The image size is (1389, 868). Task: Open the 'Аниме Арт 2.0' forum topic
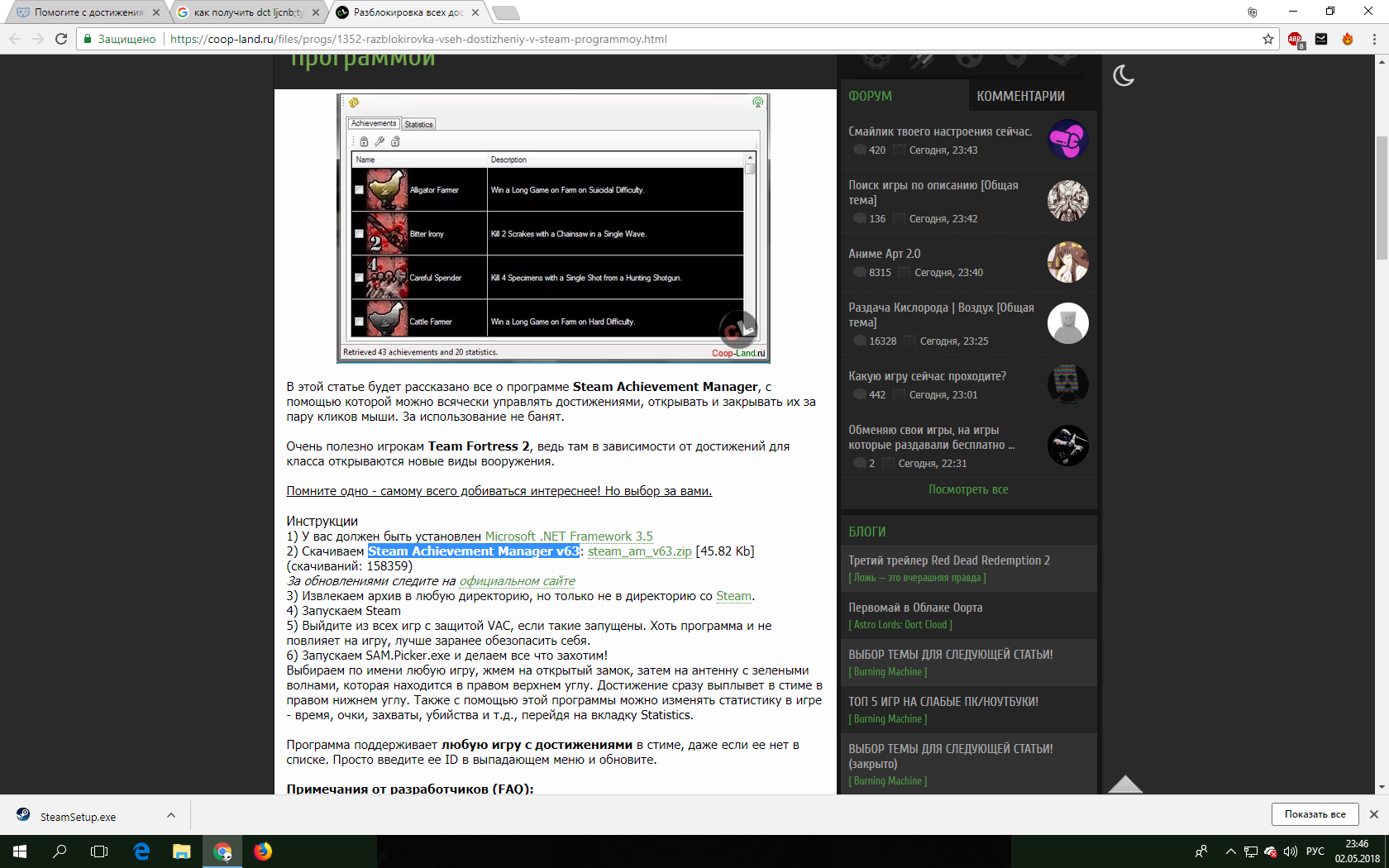click(884, 254)
